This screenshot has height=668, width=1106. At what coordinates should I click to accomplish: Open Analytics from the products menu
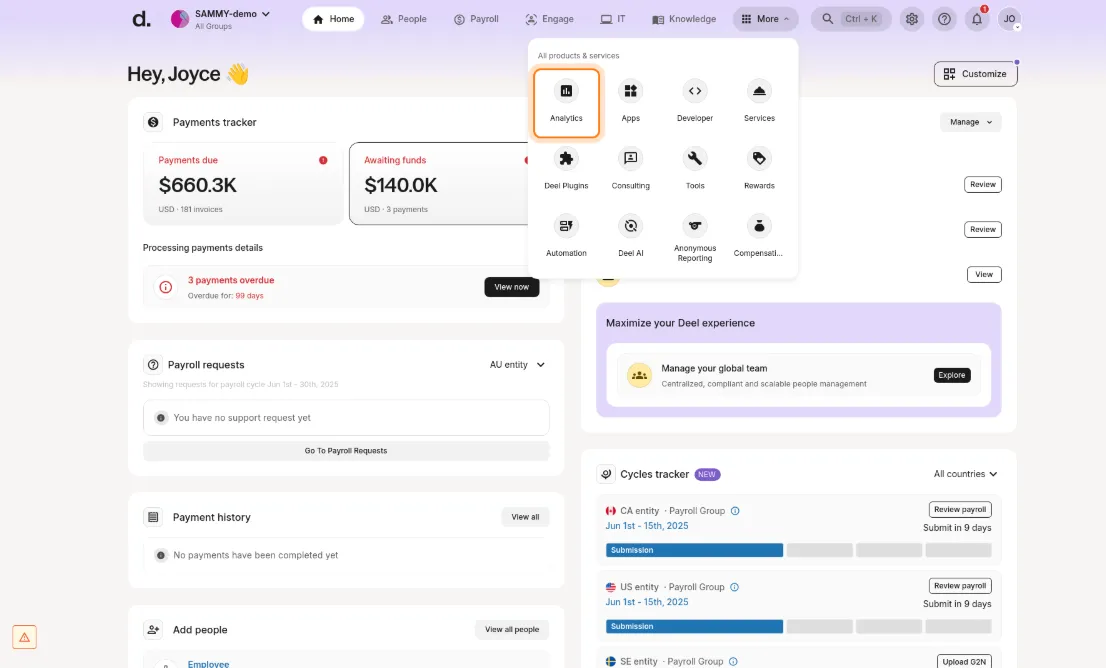[x=566, y=102]
